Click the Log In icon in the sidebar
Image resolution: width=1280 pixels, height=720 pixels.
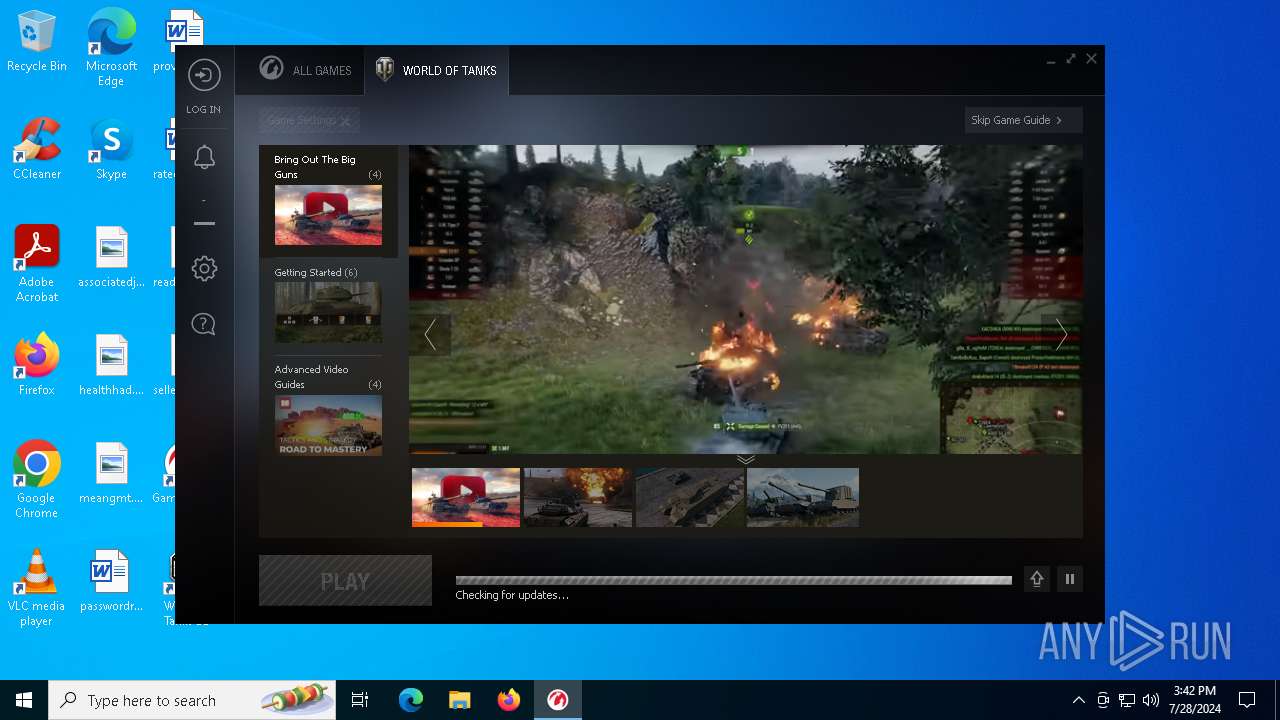pyautogui.click(x=204, y=75)
